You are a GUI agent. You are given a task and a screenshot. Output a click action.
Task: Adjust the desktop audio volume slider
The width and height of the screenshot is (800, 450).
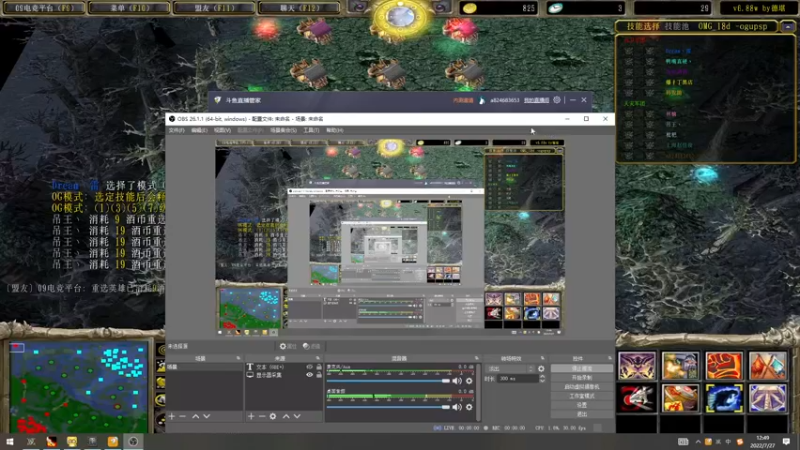[388, 407]
